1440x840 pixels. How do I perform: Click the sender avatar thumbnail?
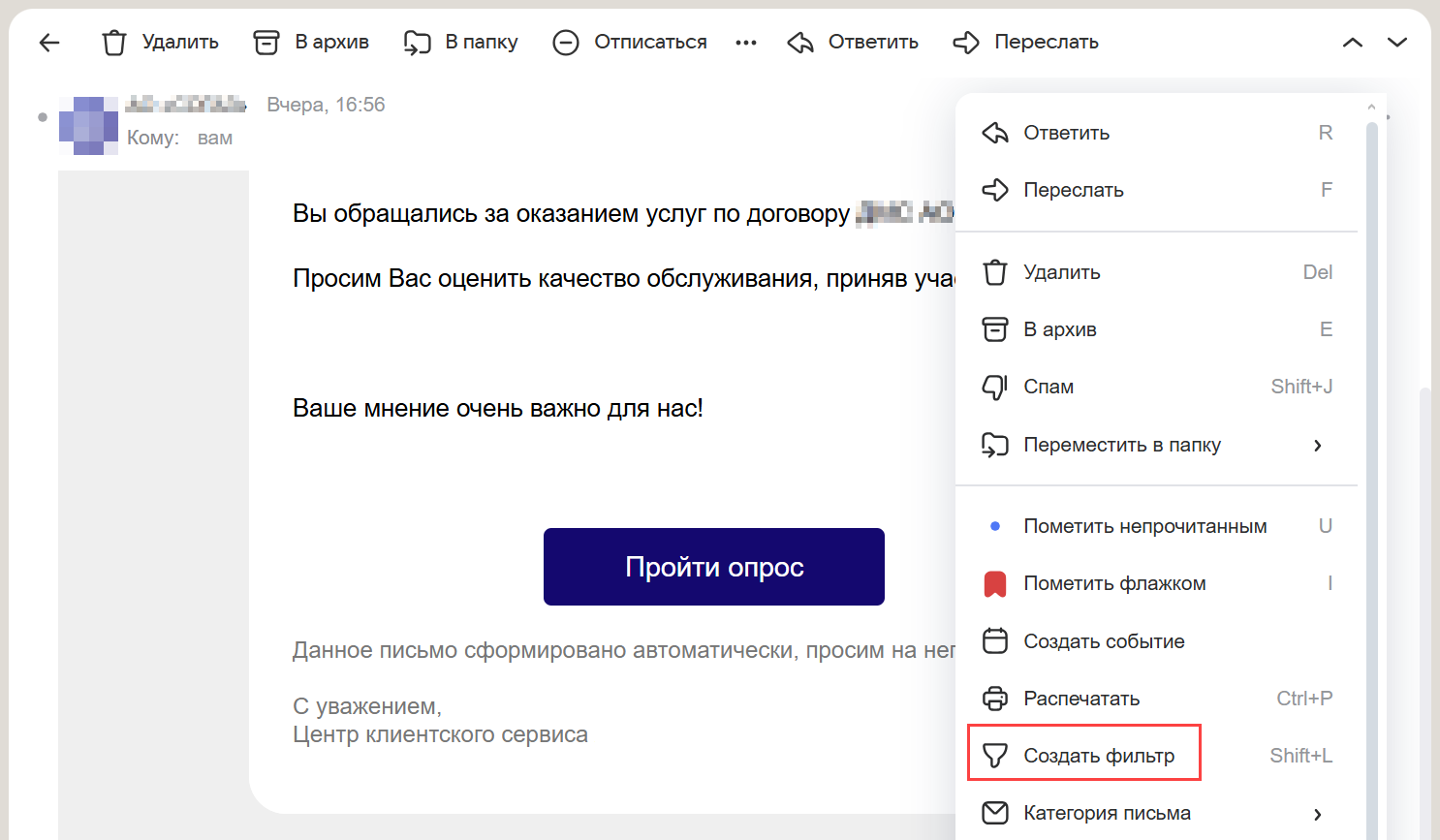tap(88, 126)
